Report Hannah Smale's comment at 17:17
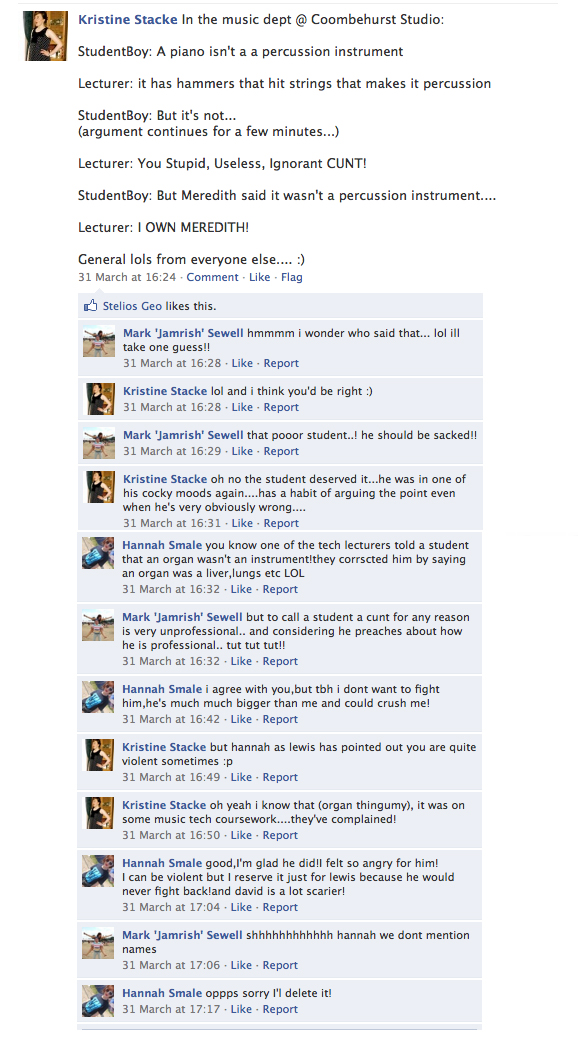Screen dimensions: 578x1047 point(280,1009)
